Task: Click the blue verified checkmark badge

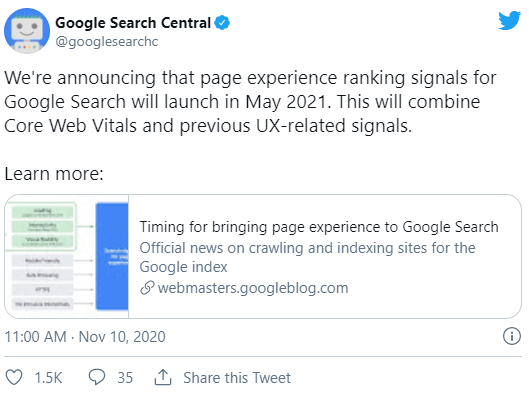Action: point(222,23)
